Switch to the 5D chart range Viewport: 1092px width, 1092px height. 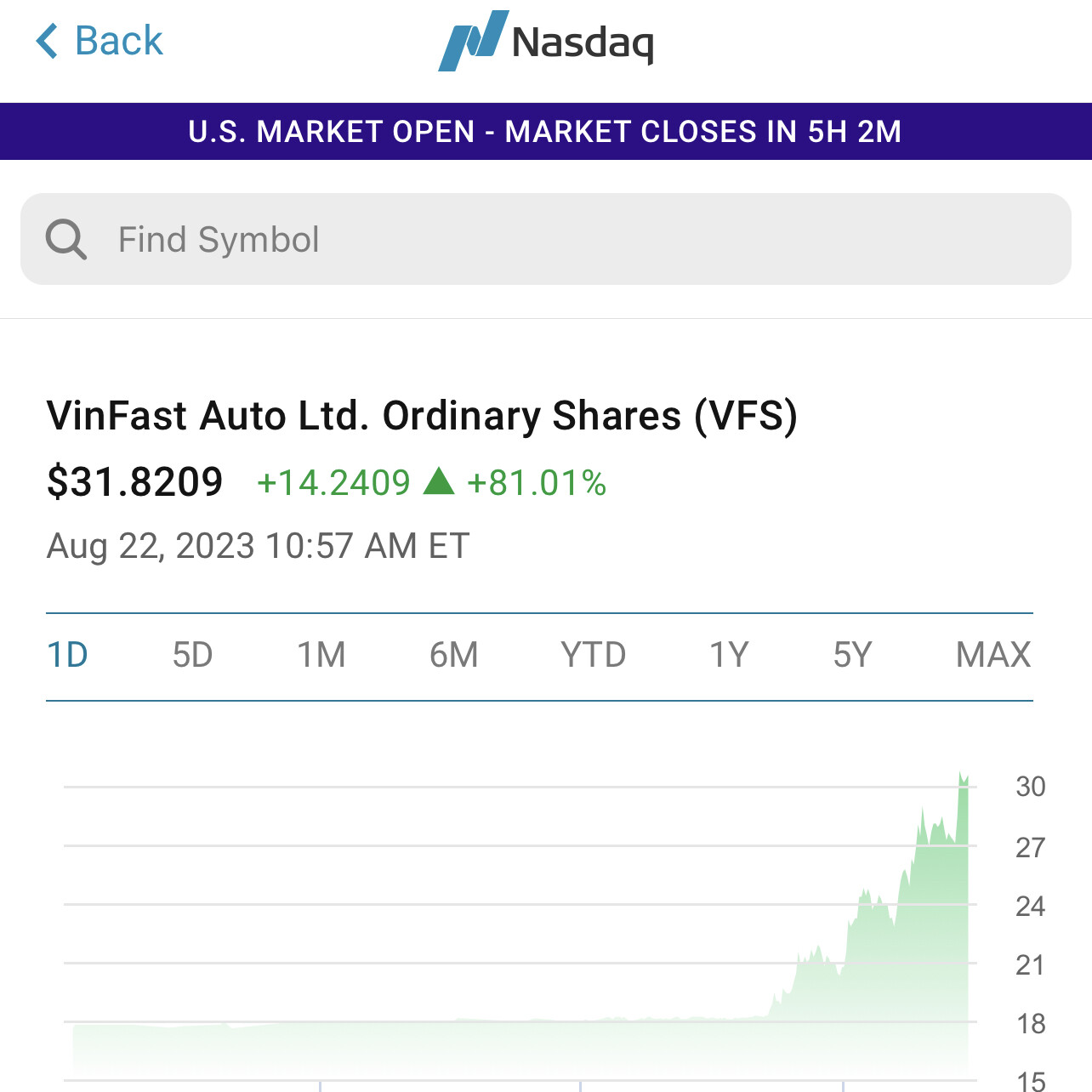pyautogui.click(x=192, y=656)
